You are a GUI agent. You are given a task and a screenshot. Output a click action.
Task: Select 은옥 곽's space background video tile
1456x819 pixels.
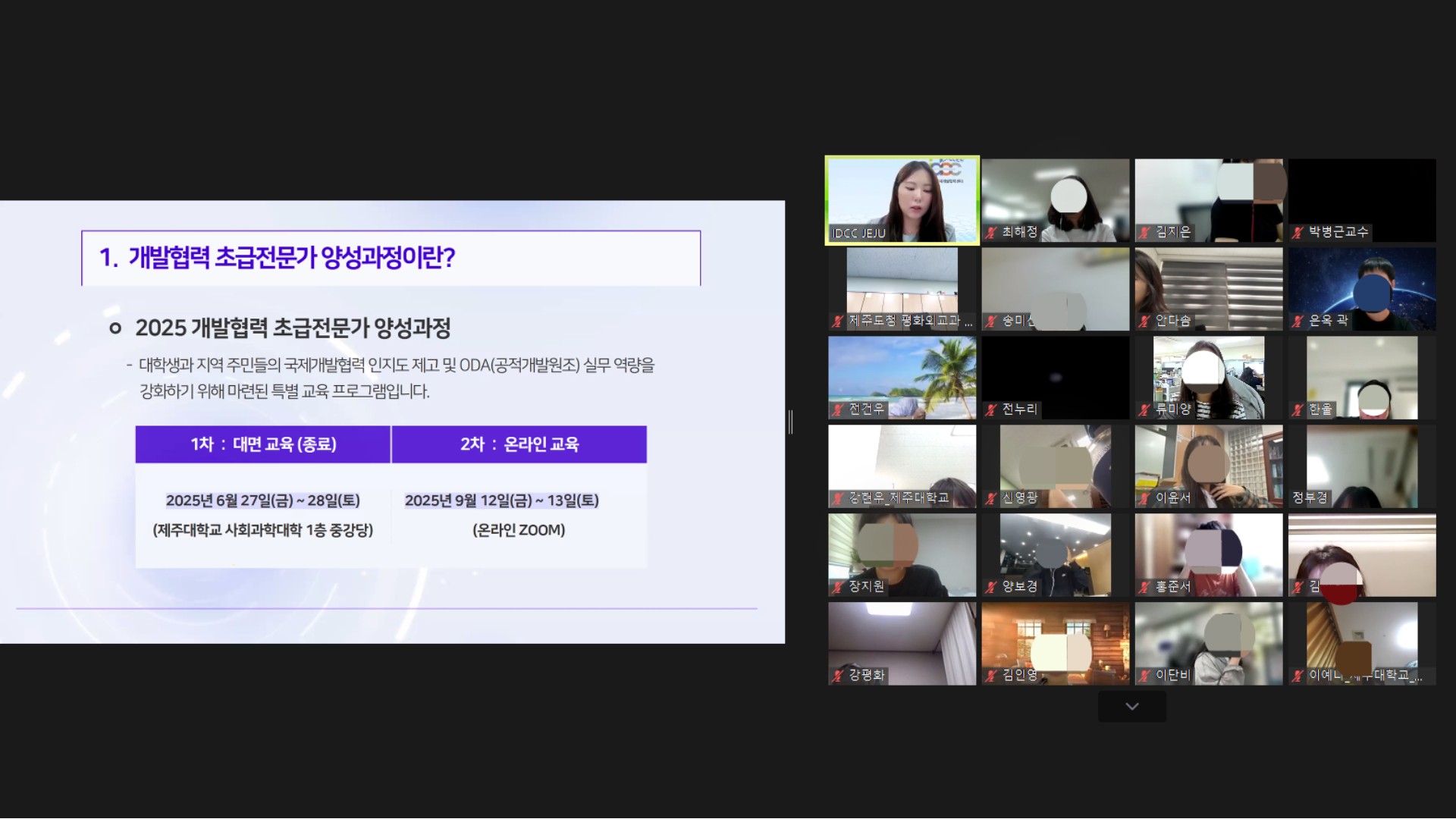click(x=1362, y=289)
